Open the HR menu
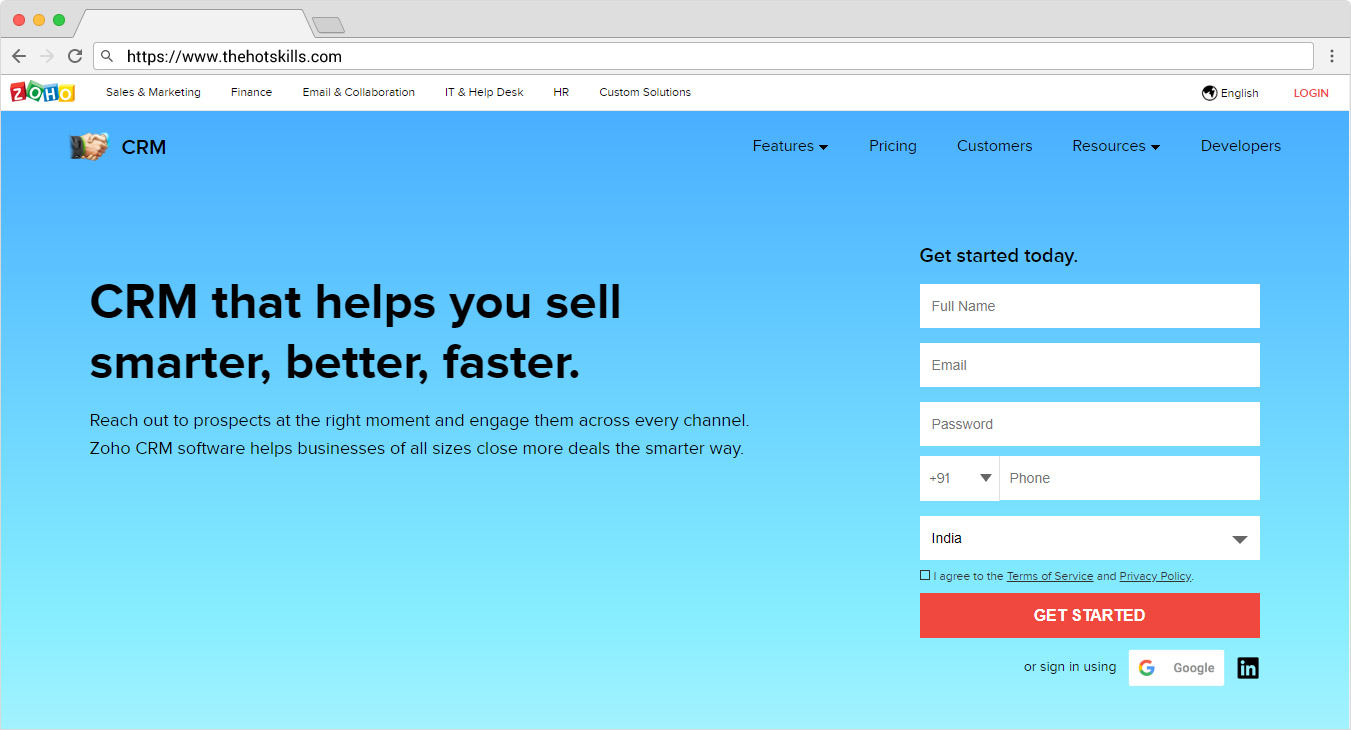1351x730 pixels. coord(561,92)
